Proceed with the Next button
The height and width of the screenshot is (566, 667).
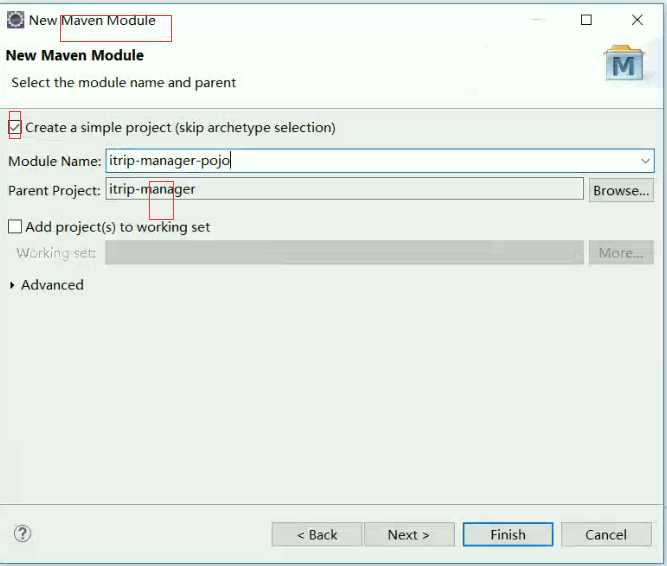click(x=409, y=535)
